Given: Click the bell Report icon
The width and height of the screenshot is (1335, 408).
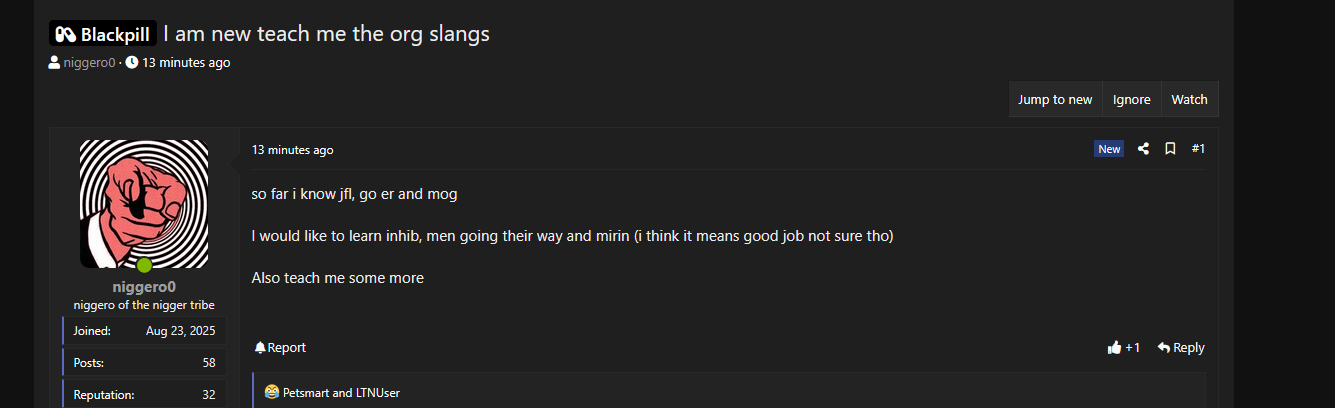Looking at the screenshot, I should point(260,348).
